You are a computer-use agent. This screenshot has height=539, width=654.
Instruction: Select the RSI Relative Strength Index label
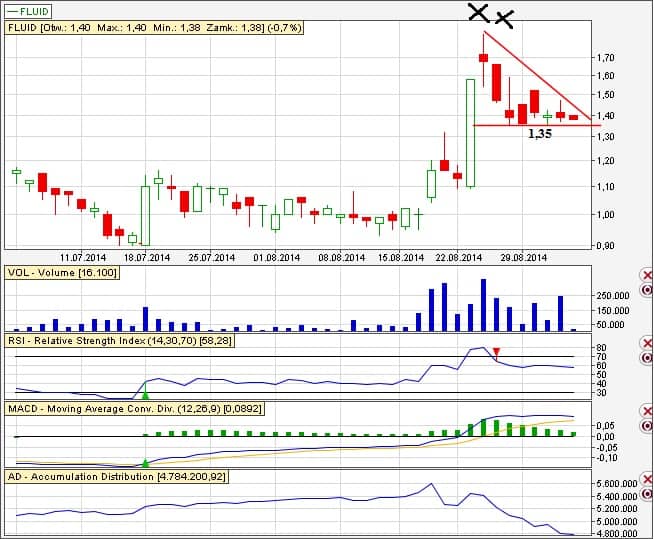tap(128, 341)
